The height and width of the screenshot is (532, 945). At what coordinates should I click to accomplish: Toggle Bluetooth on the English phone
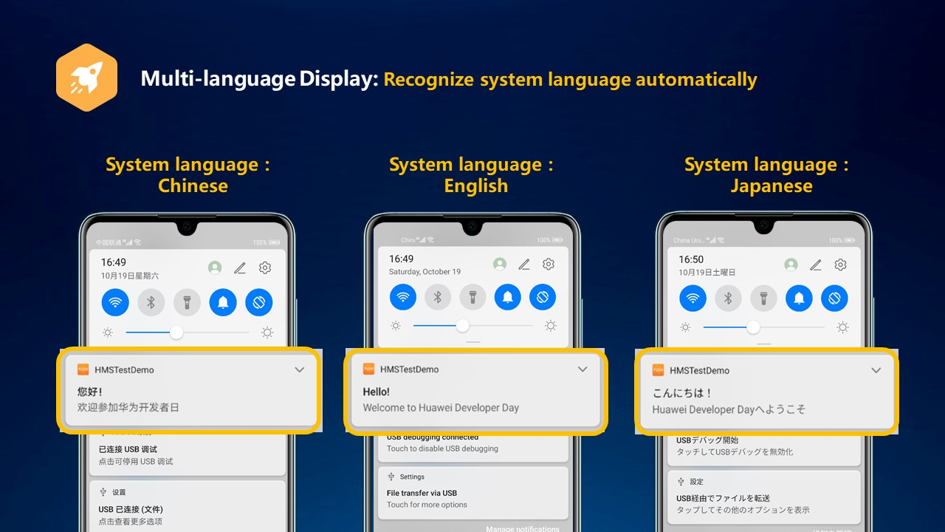pos(438,297)
